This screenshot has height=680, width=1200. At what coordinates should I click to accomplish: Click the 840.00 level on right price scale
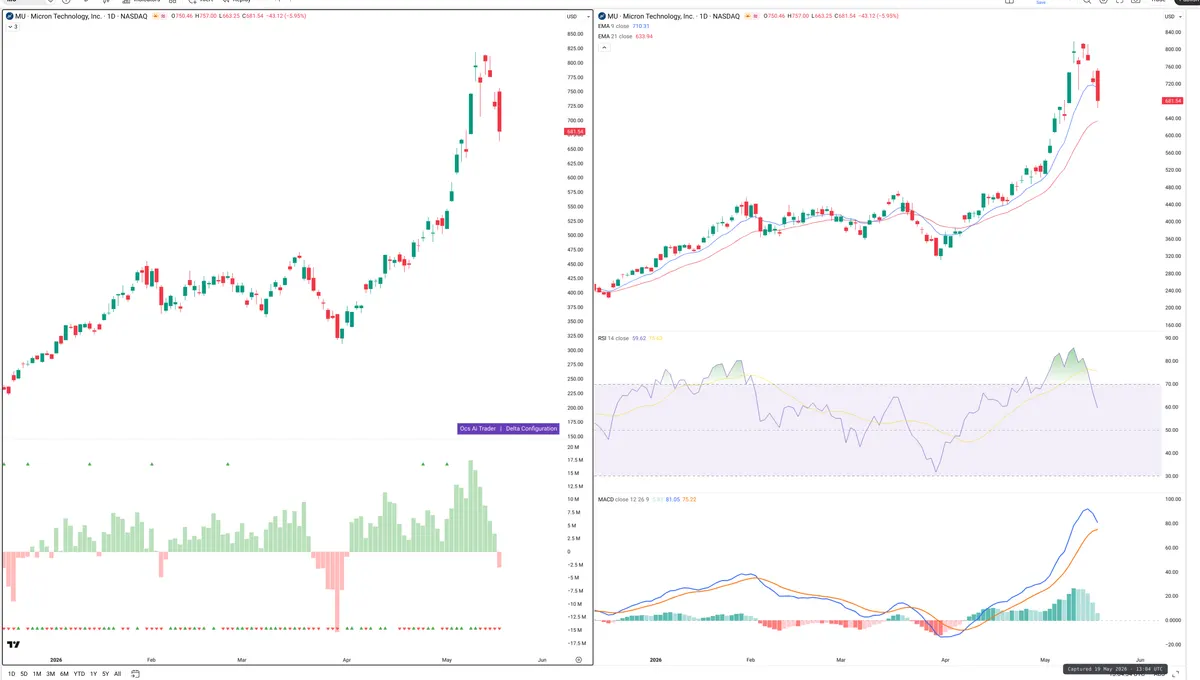(x=1173, y=32)
